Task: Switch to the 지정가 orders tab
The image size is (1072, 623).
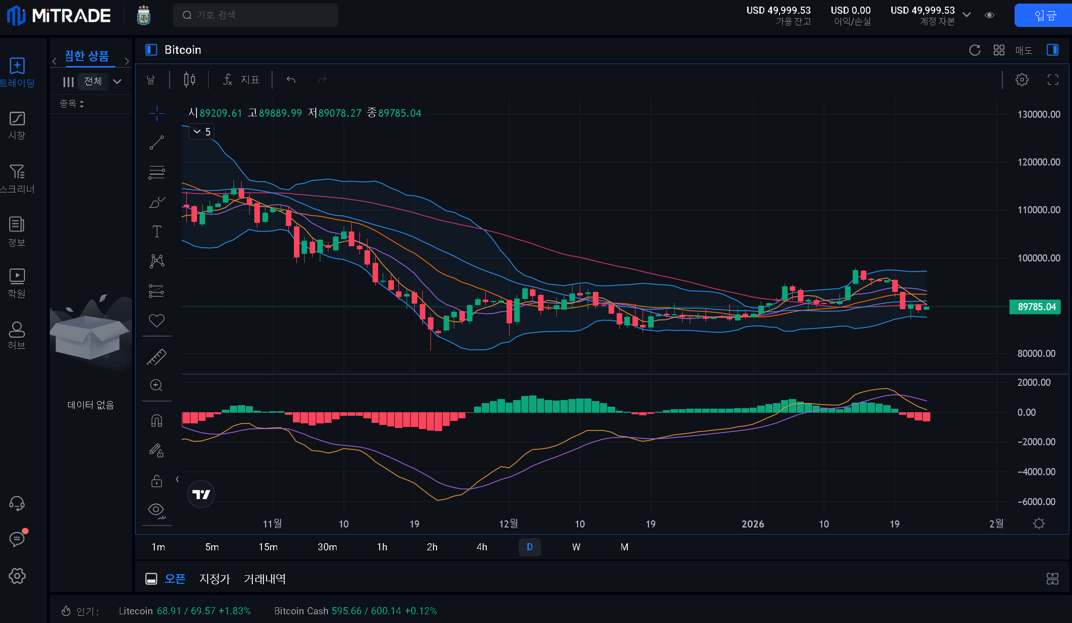Action: [x=214, y=579]
